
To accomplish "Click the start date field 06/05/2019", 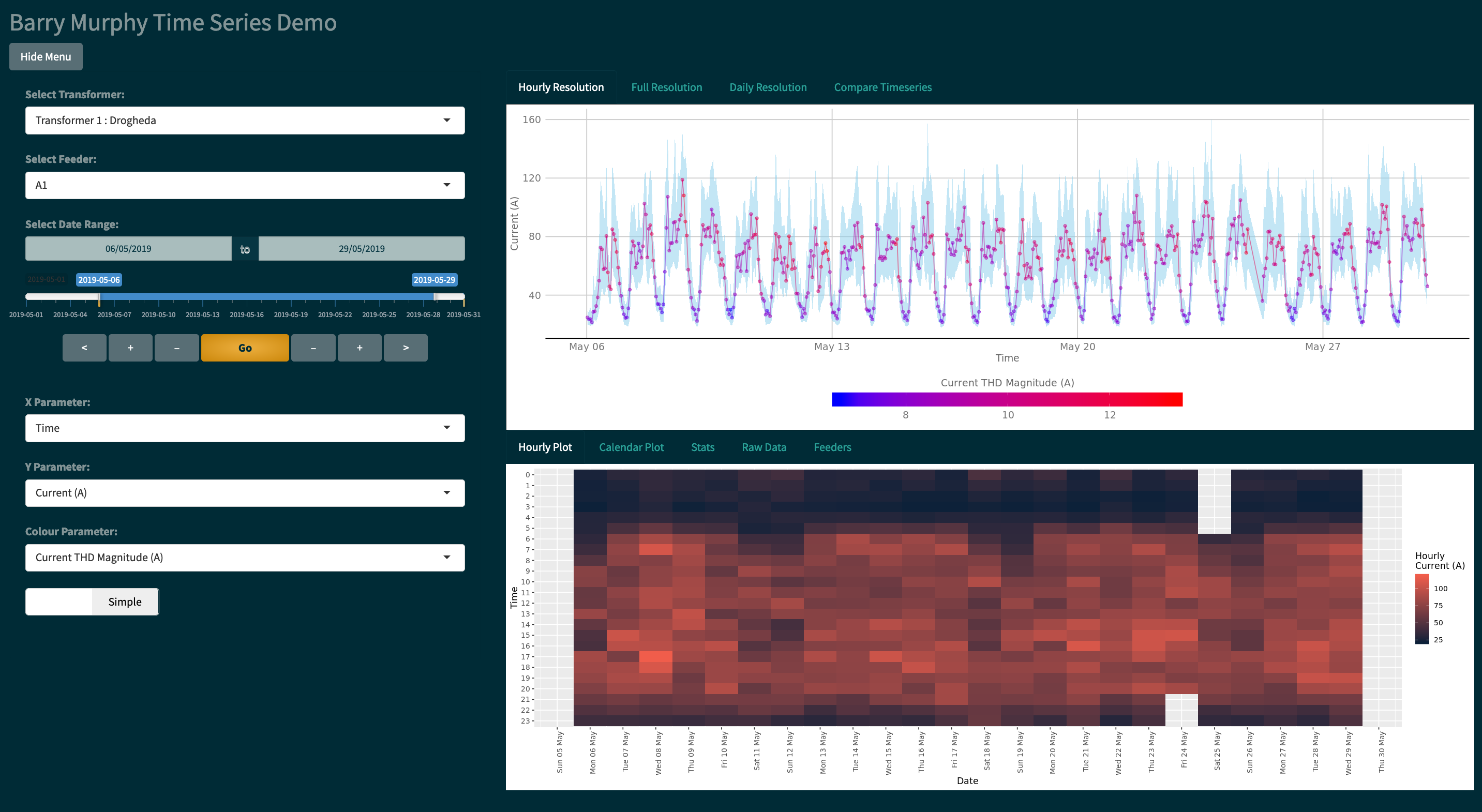I will 128,248.
